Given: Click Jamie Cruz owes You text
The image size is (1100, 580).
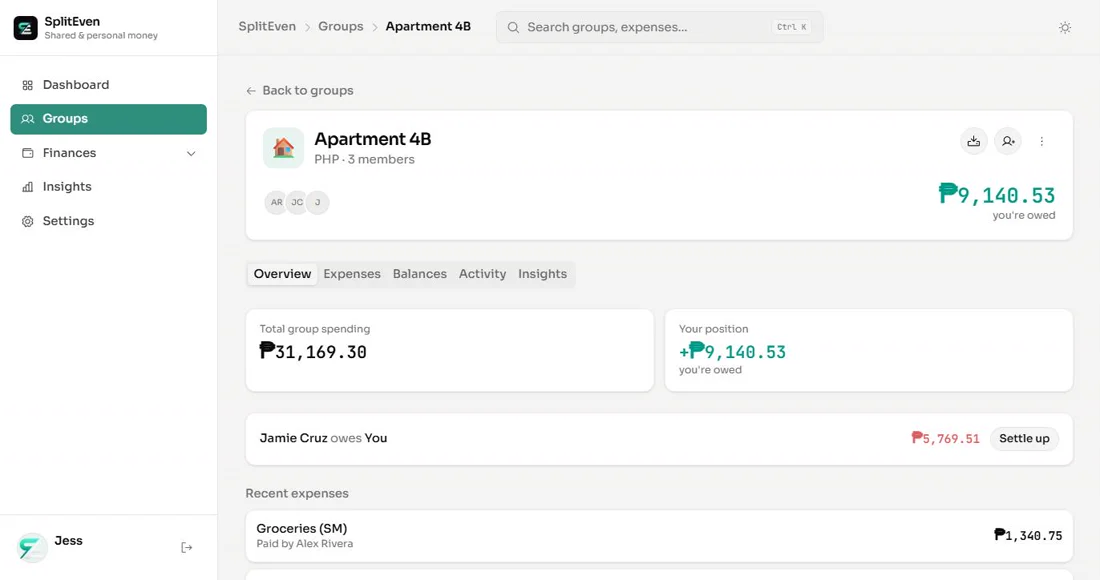Looking at the screenshot, I should tap(323, 438).
